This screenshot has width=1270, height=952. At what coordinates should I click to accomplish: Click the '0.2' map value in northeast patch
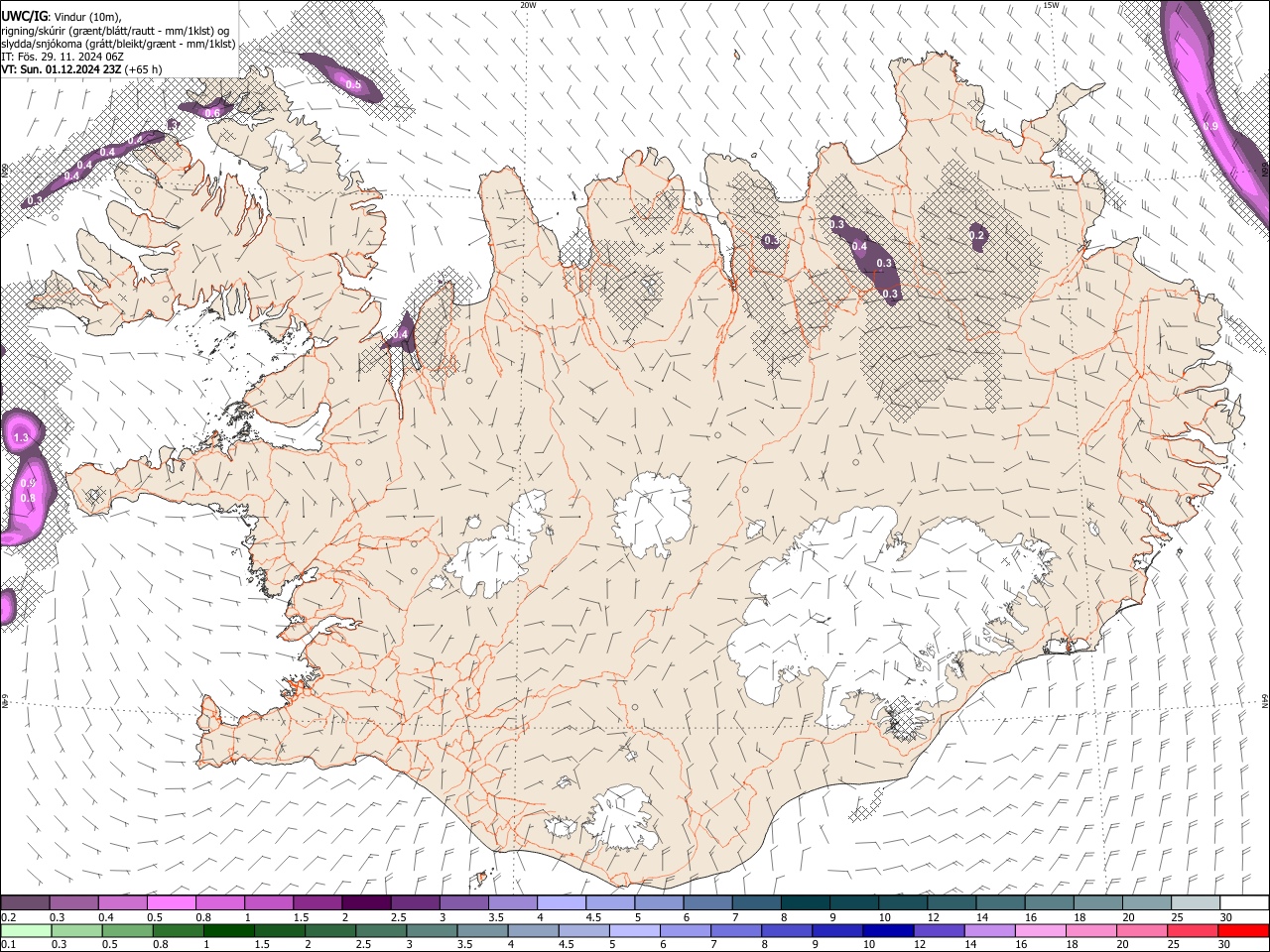(977, 235)
